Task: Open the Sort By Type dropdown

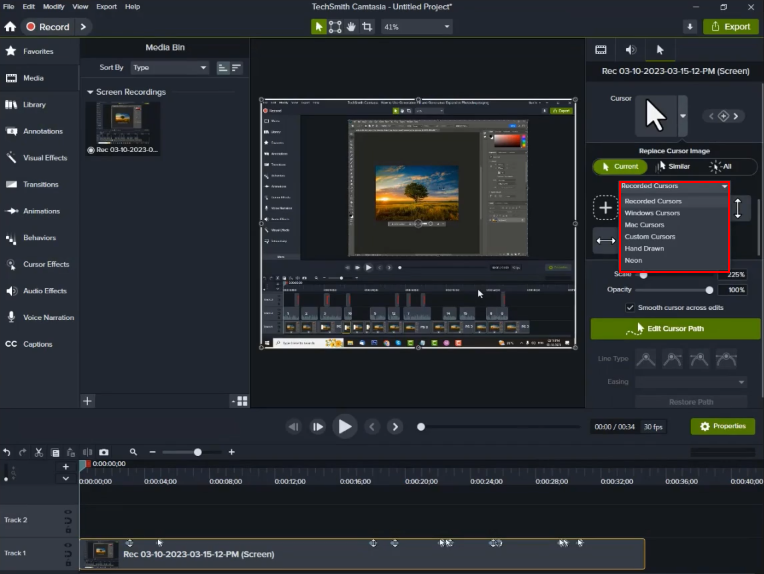Action: [x=168, y=67]
